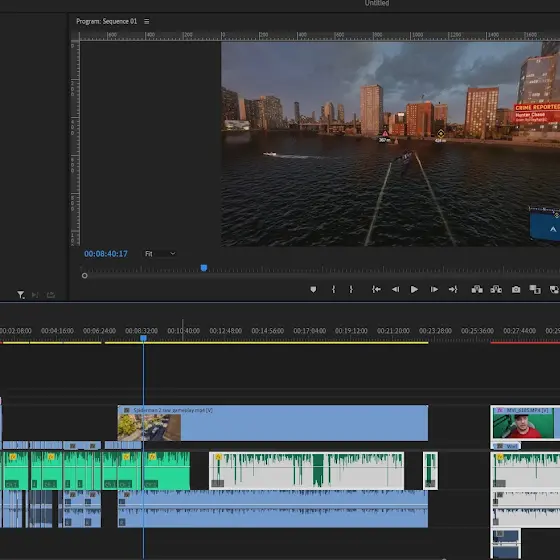The height and width of the screenshot is (560, 560).
Task: Click fx badge on the long white audio clip
Action: (218, 457)
